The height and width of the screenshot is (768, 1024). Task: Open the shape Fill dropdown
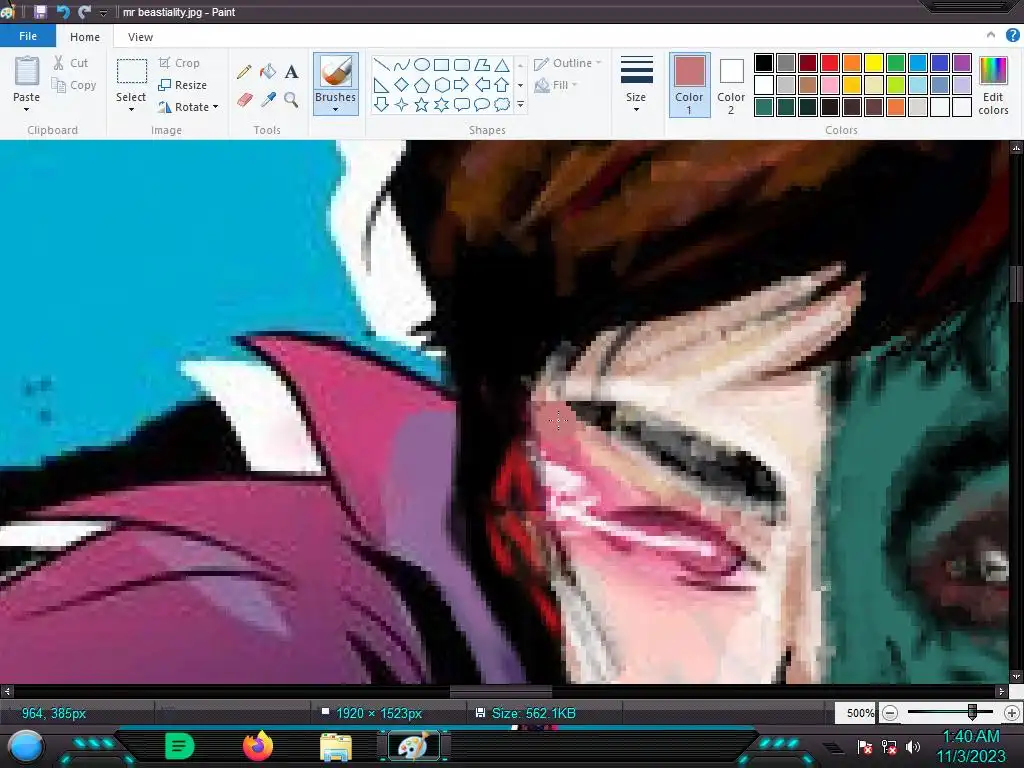coord(556,85)
